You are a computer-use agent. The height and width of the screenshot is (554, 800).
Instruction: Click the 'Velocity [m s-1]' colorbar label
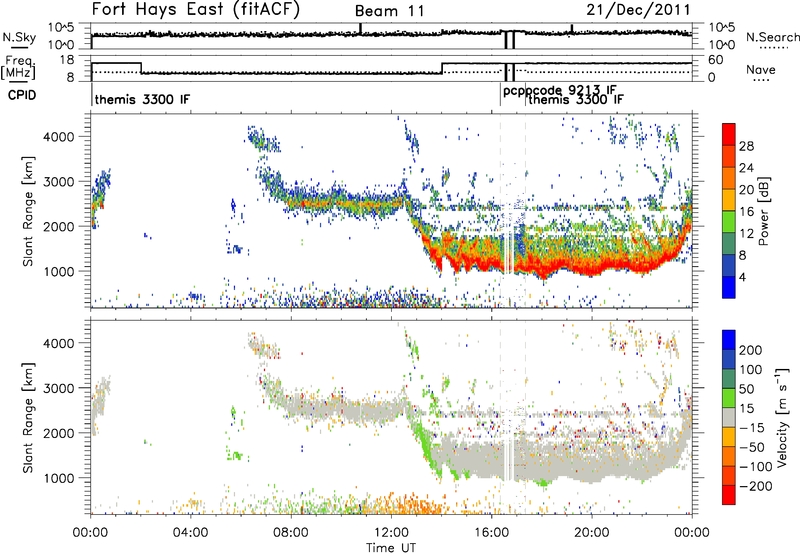point(782,417)
